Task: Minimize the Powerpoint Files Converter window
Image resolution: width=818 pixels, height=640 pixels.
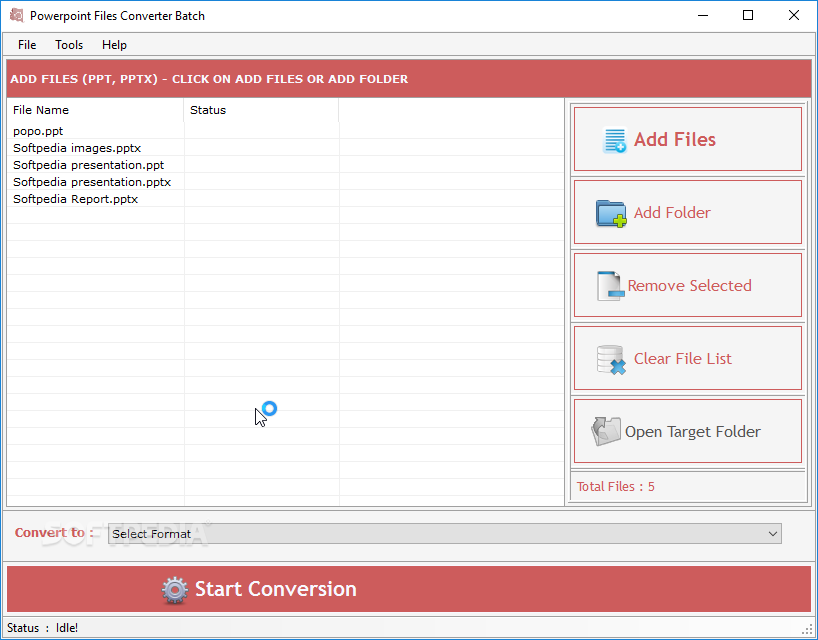Action: tap(703, 16)
